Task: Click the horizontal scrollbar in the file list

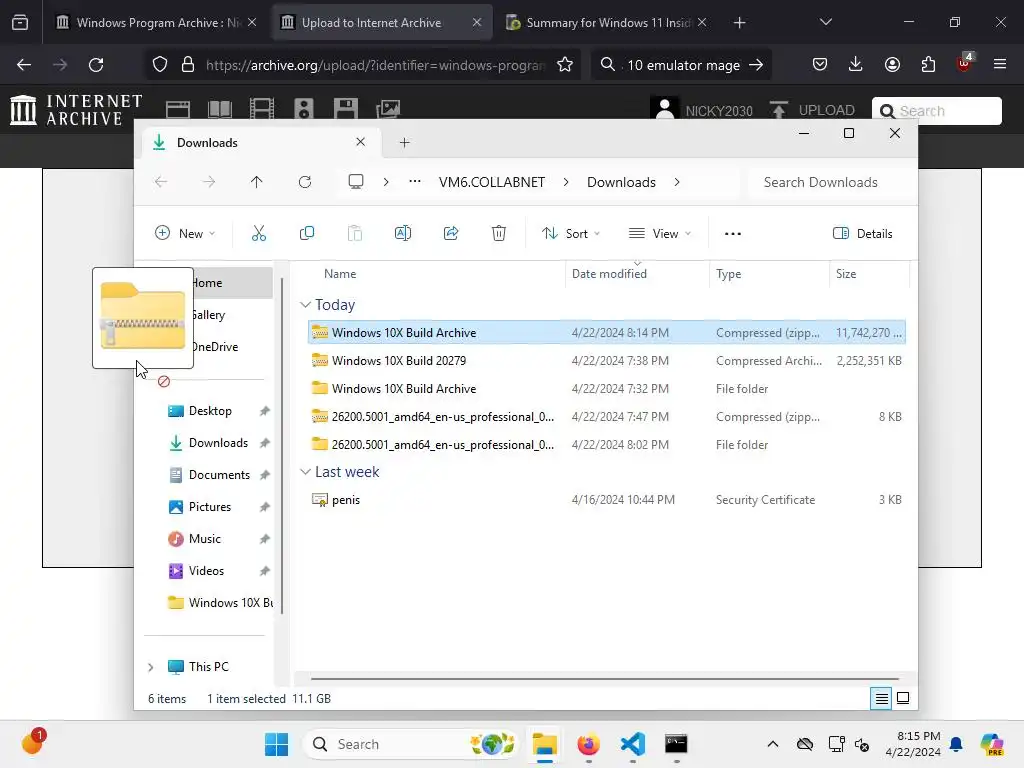Action: (x=605, y=679)
